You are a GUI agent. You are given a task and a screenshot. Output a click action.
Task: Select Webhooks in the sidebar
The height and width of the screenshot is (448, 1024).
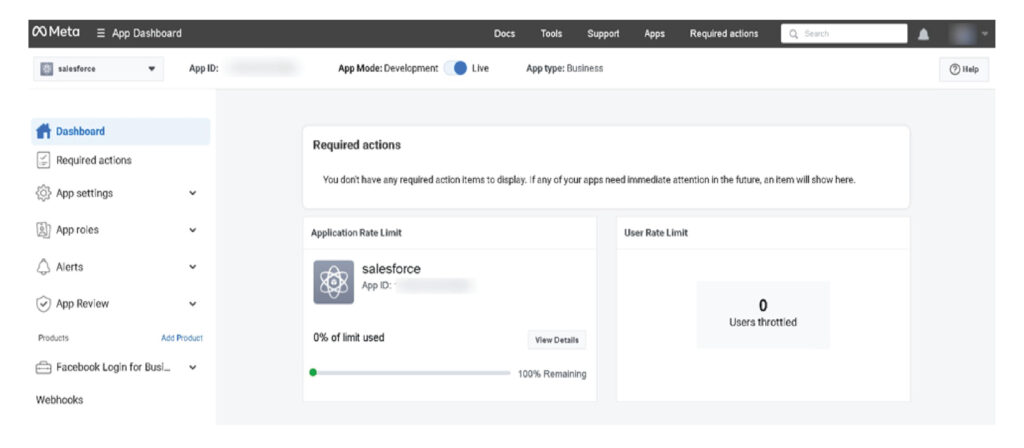pyautogui.click(x=59, y=400)
